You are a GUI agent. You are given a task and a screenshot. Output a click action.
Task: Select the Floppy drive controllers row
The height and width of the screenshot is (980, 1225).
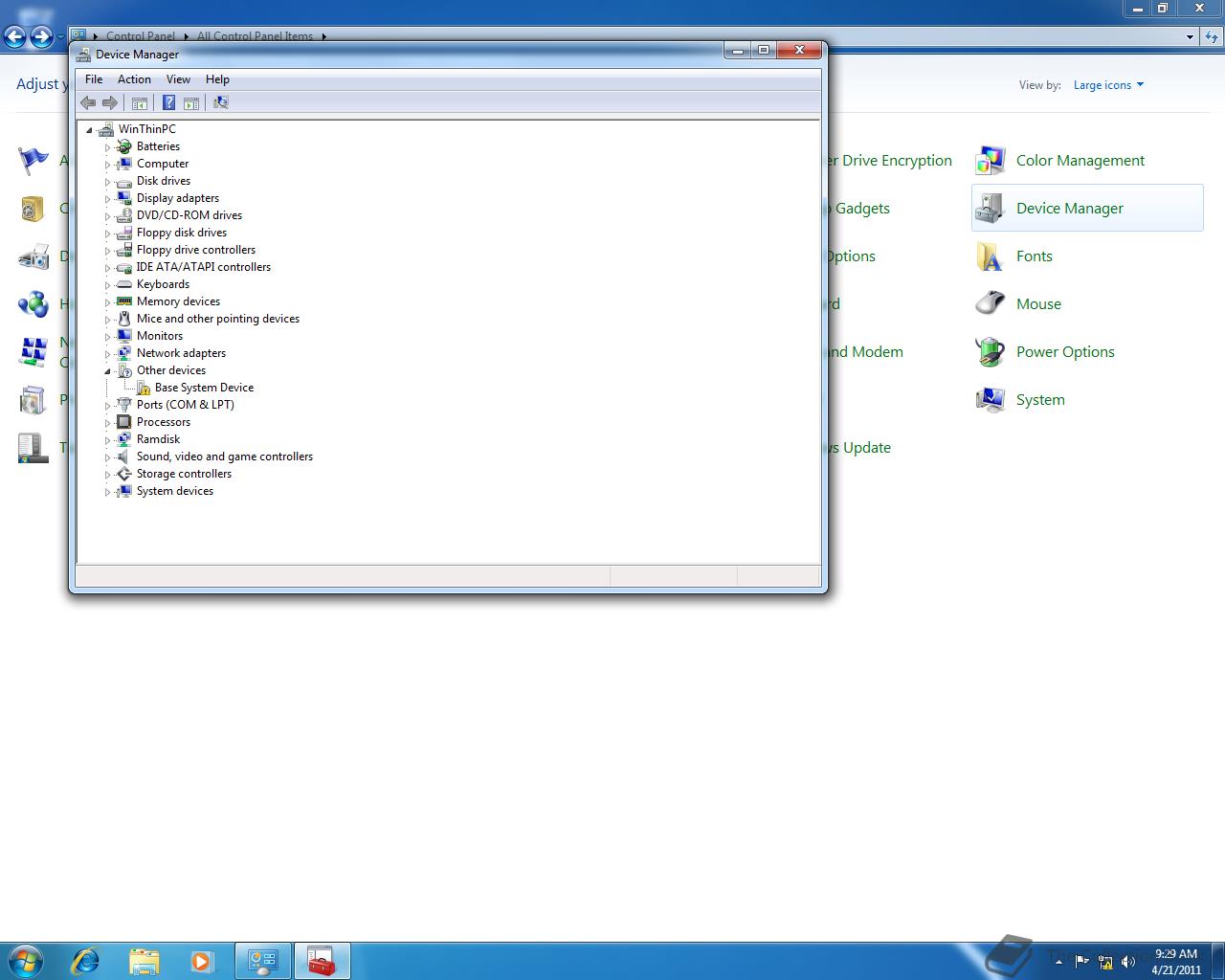pyautogui.click(x=196, y=250)
